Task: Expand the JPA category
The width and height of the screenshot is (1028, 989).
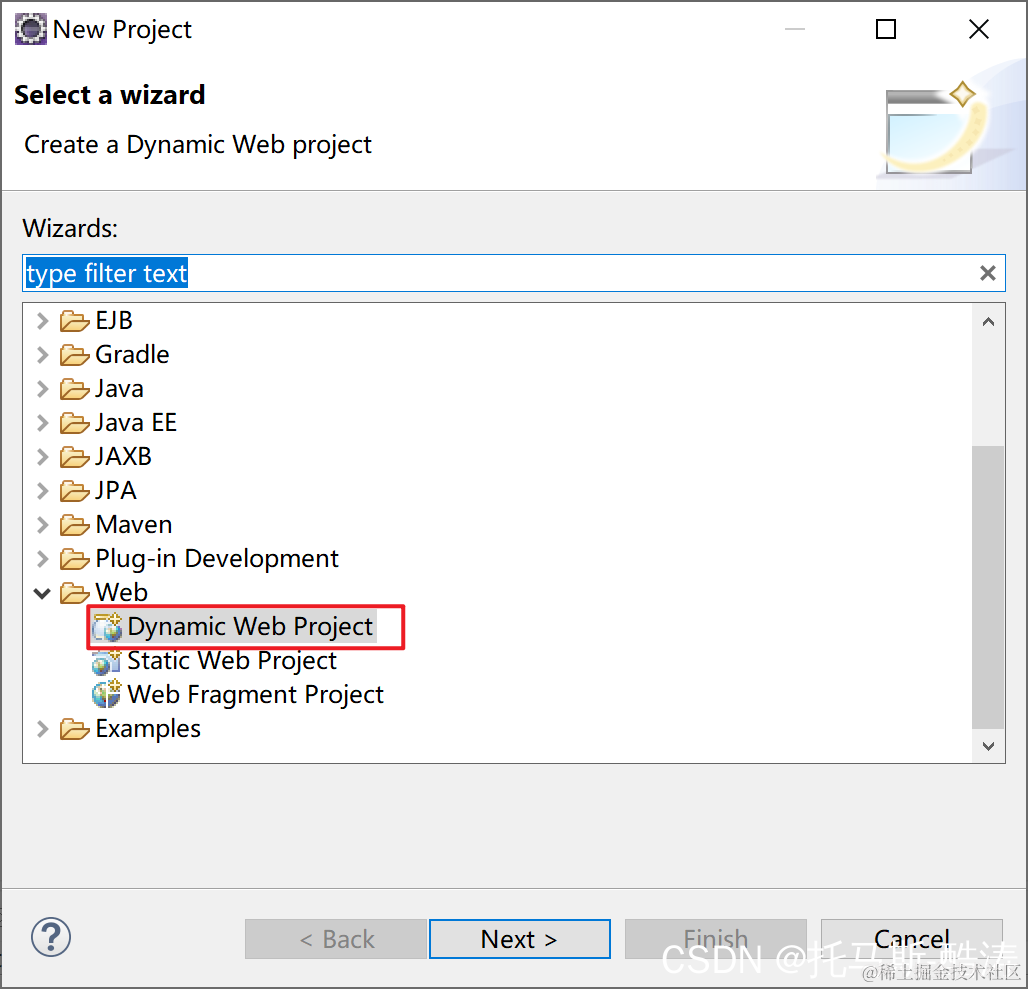Action: (43, 491)
